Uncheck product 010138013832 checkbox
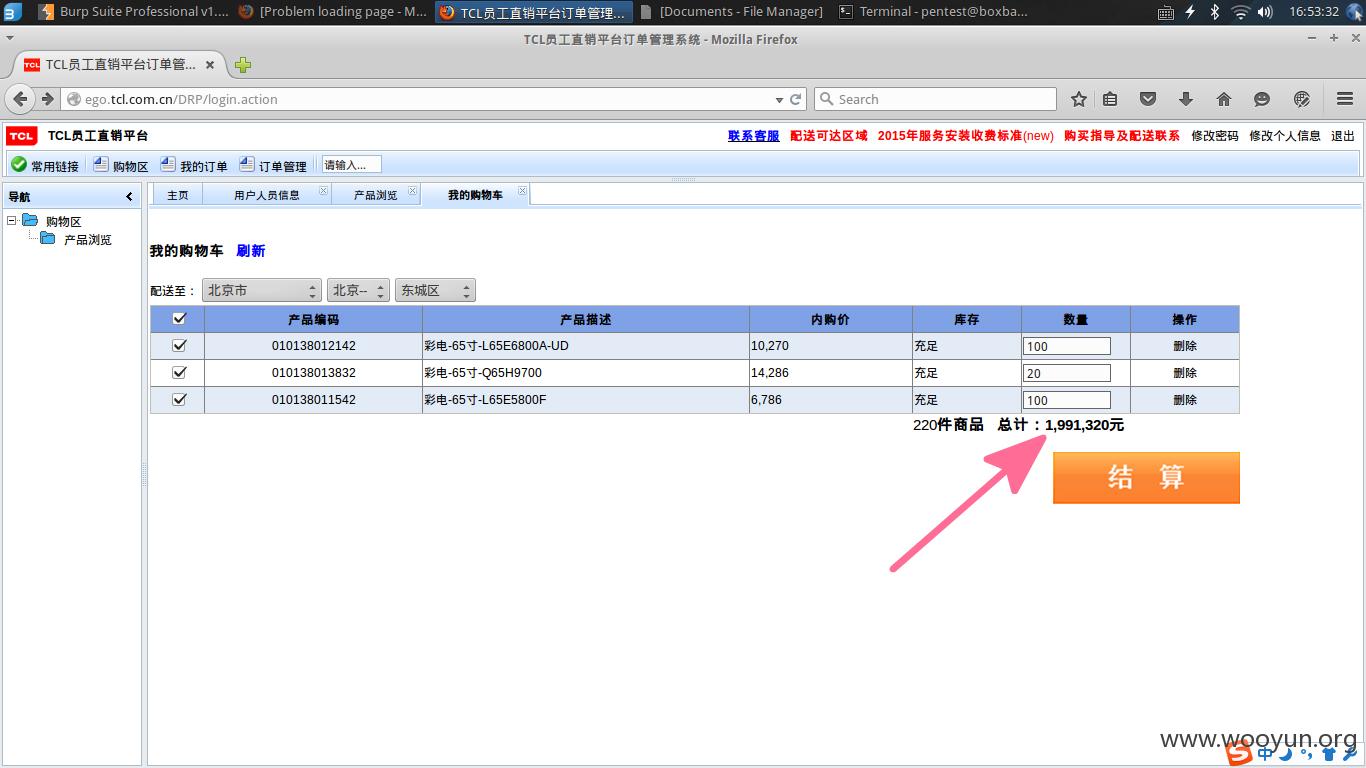This screenshot has width=1366, height=768. pyautogui.click(x=179, y=372)
